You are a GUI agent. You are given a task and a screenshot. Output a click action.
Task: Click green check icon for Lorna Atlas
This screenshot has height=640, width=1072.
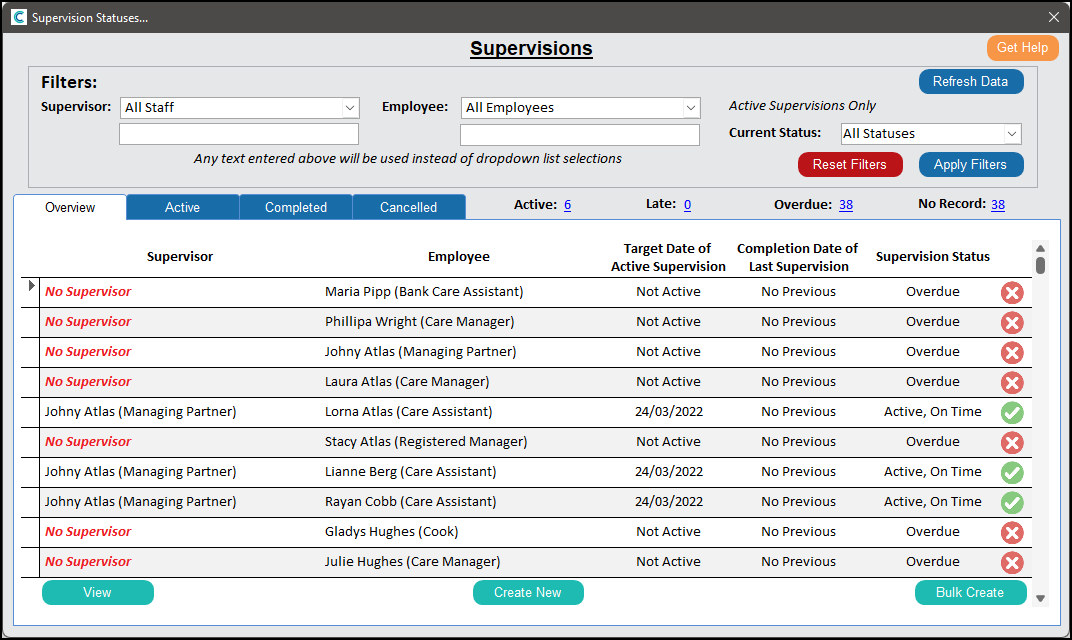tap(1012, 412)
